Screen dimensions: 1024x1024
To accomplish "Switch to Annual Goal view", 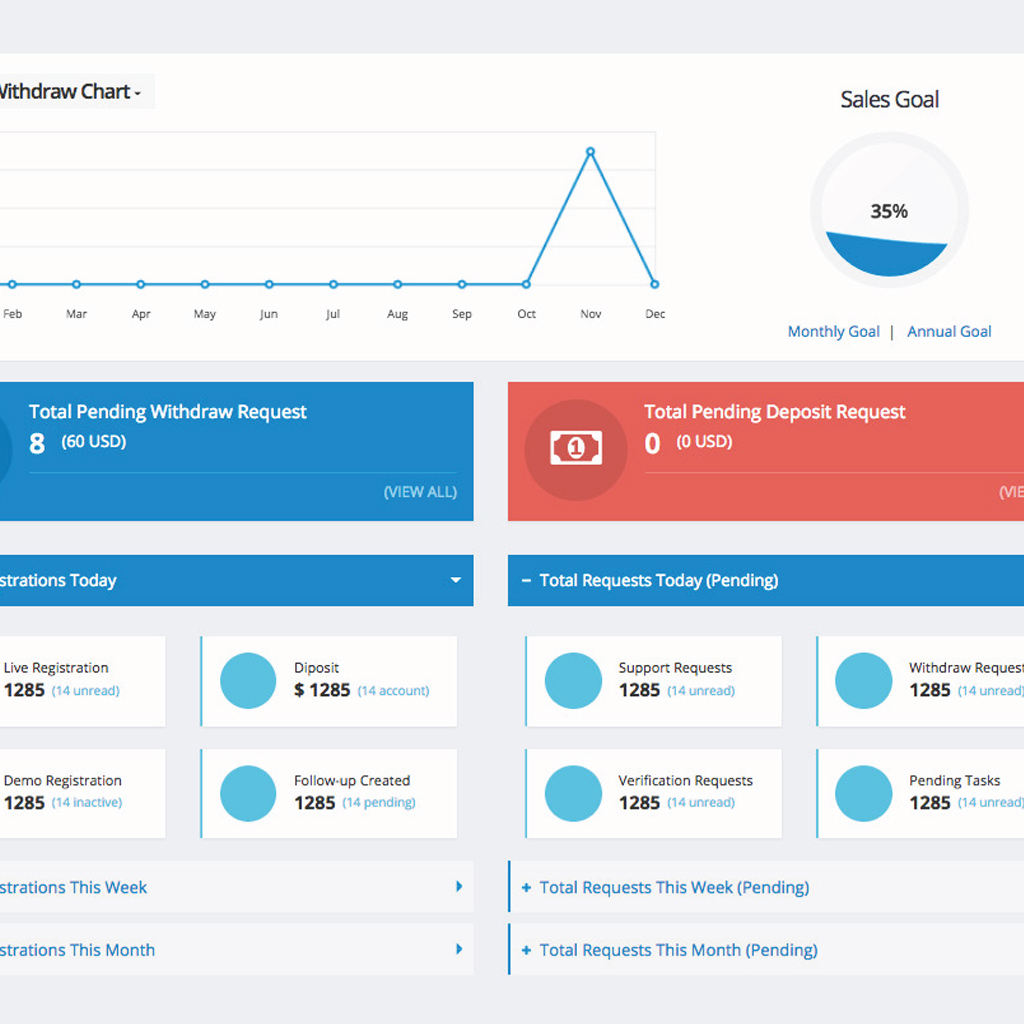I will pos(948,331).
